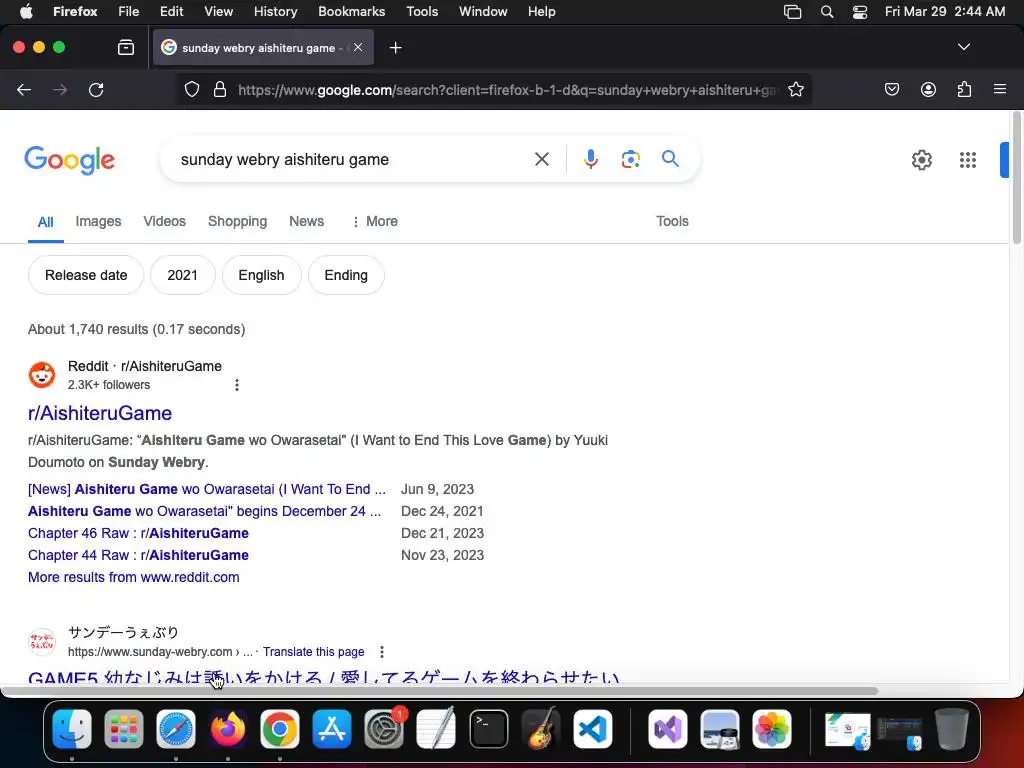This screenshot has height=768, width=1024.
Task: Open the History menu
Action: coord(275,12)
